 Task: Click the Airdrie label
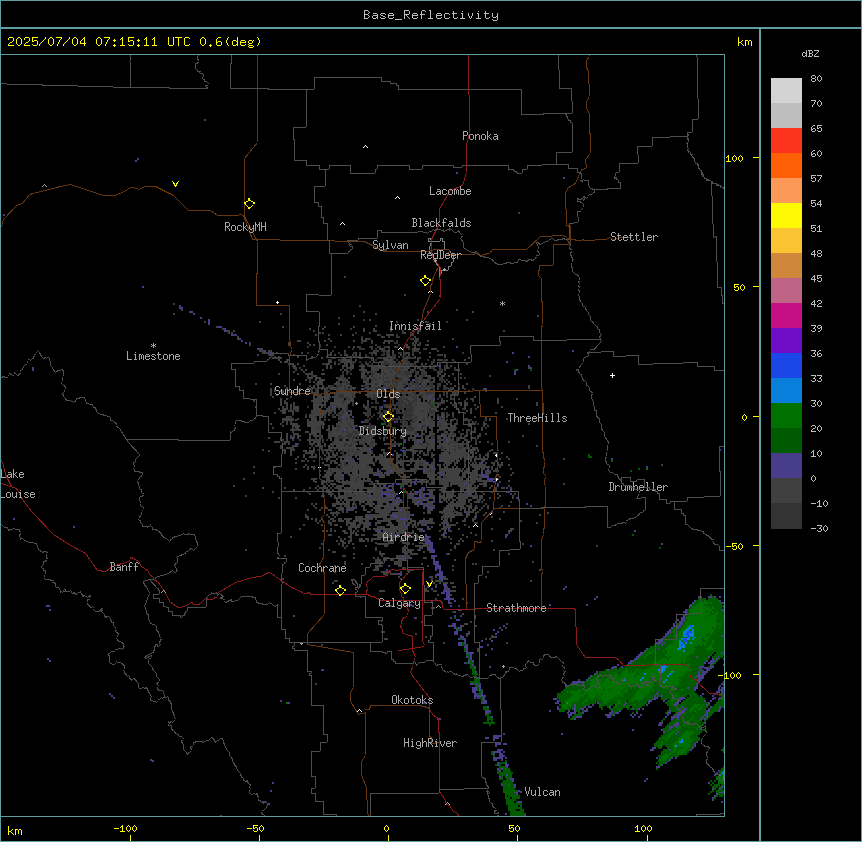pyautogui.click(x=404, y=537)
